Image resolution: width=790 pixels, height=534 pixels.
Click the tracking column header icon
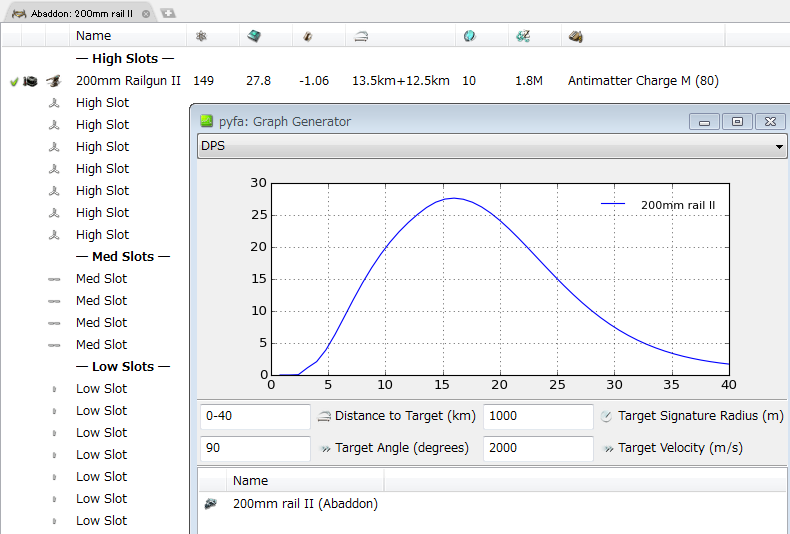pos(469,36)
